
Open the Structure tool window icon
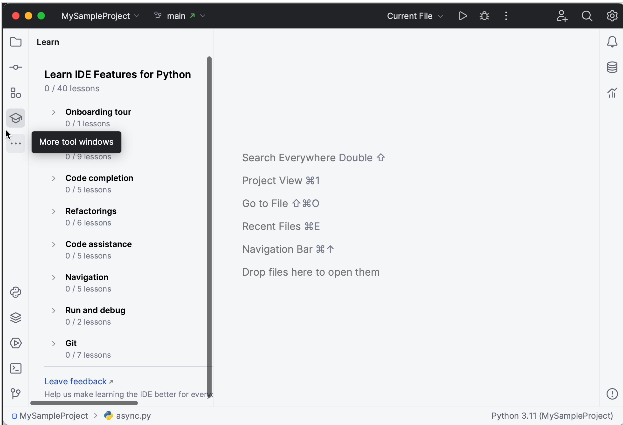click(x=15, y=93)
